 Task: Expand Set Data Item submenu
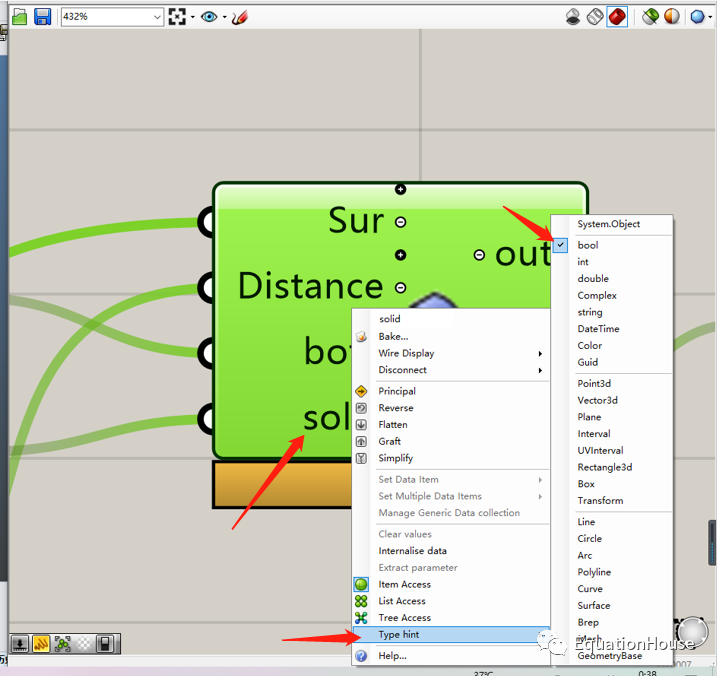click(540, 480)
